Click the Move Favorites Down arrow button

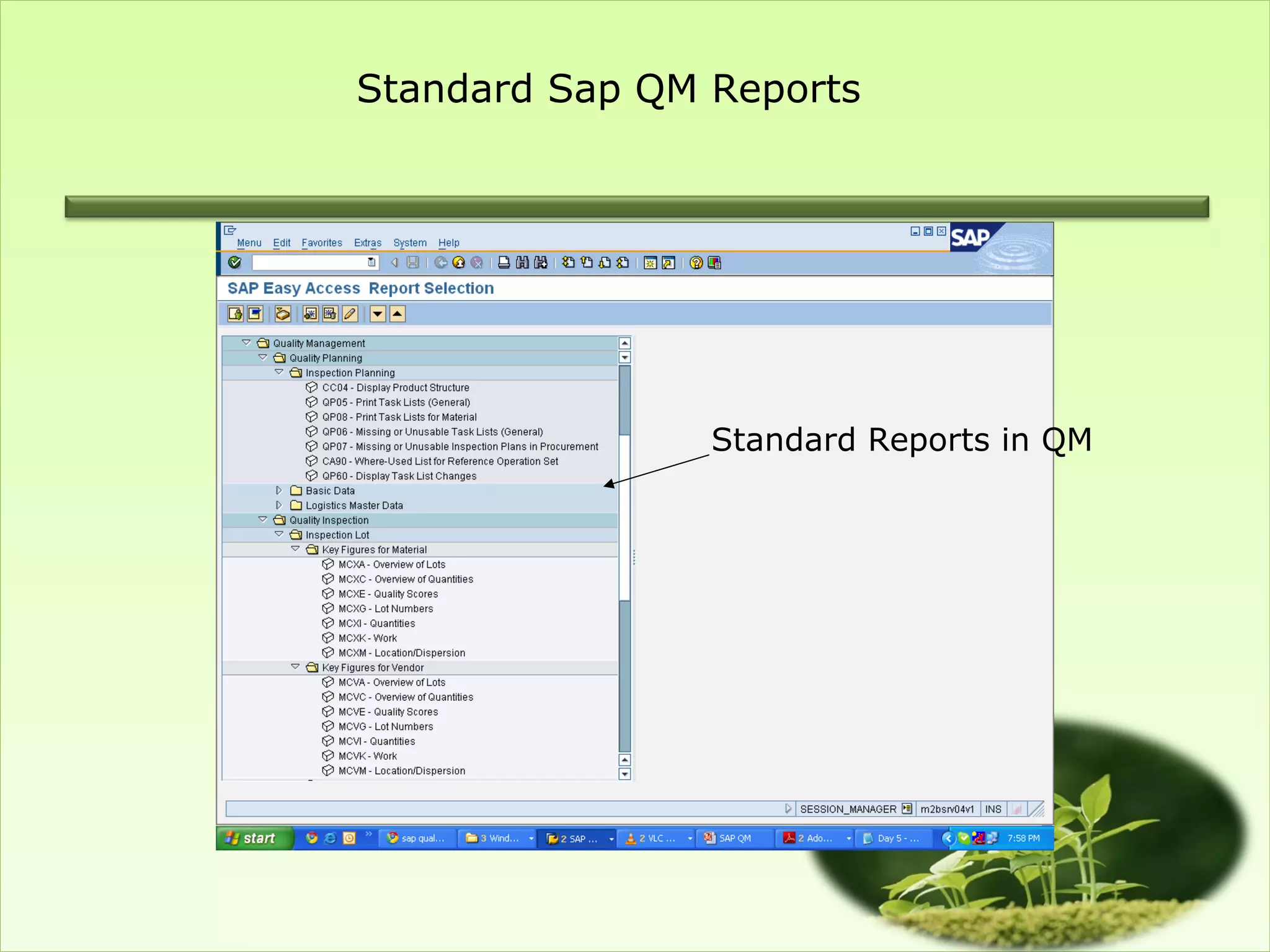378,314
